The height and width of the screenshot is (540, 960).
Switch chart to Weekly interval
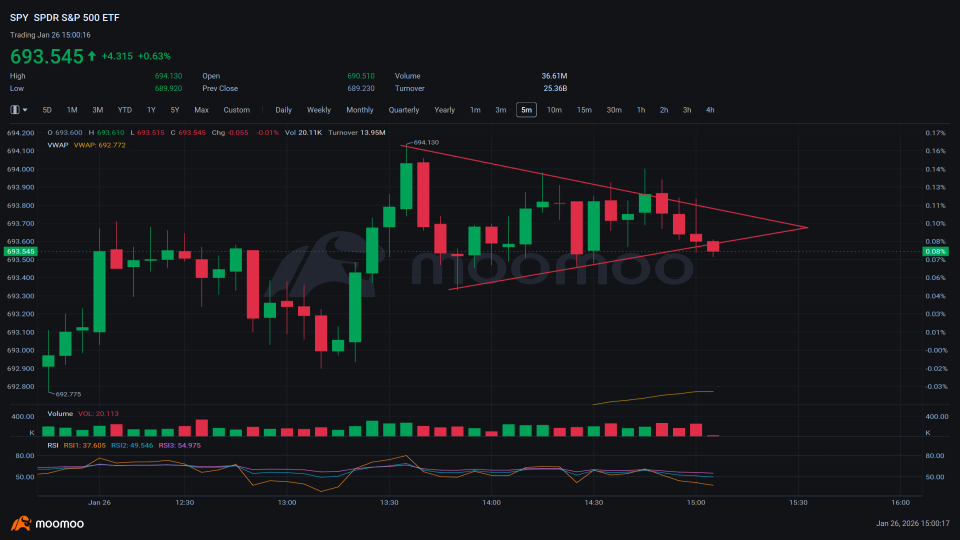(319, 110)
